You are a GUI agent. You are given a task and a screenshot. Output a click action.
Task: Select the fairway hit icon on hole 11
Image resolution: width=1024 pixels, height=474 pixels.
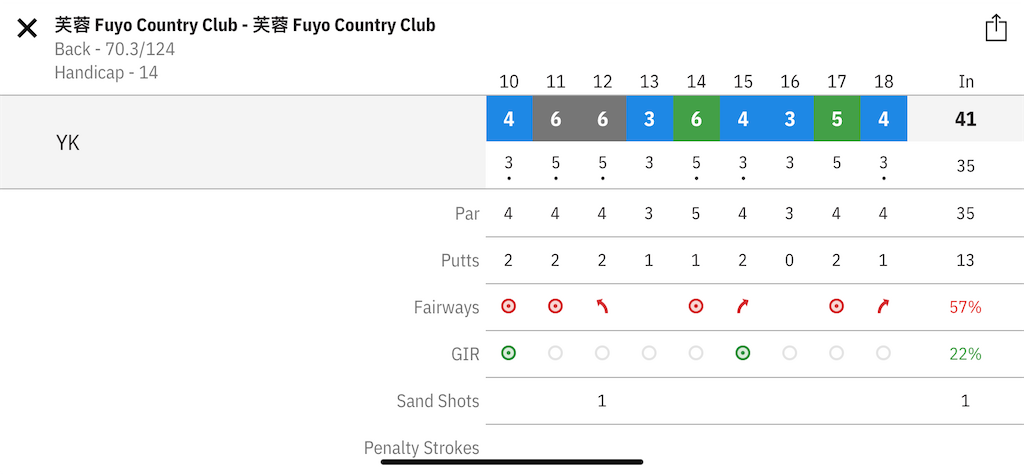555,306
